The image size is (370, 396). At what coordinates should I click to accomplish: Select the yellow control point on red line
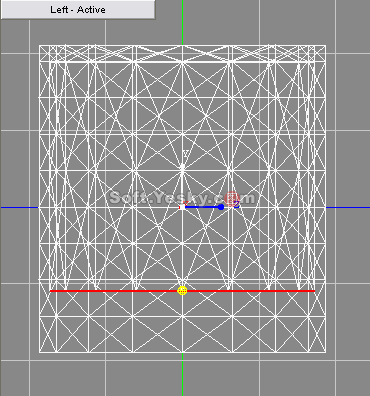tap(182, 291)
